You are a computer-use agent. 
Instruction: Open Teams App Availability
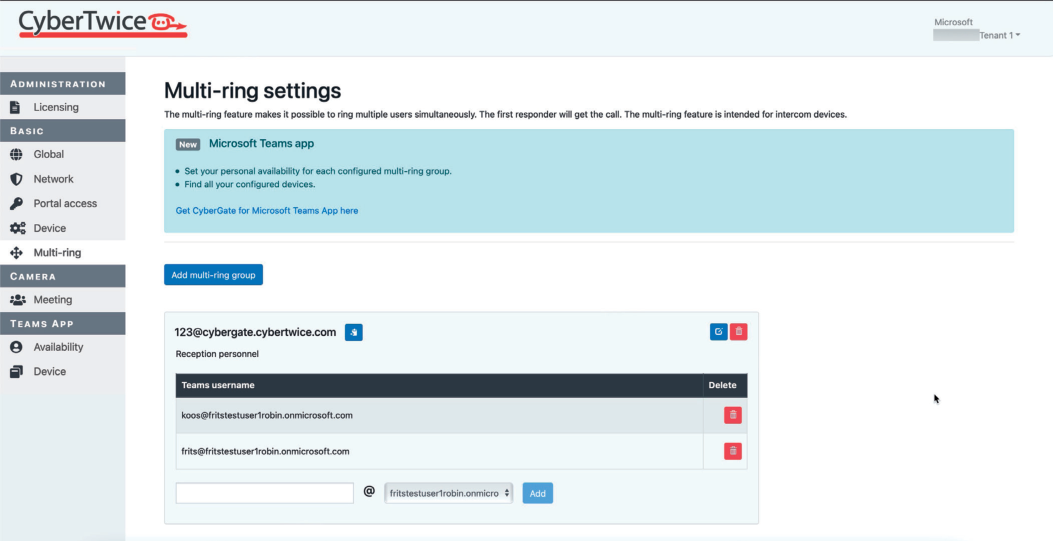(58, 347)
